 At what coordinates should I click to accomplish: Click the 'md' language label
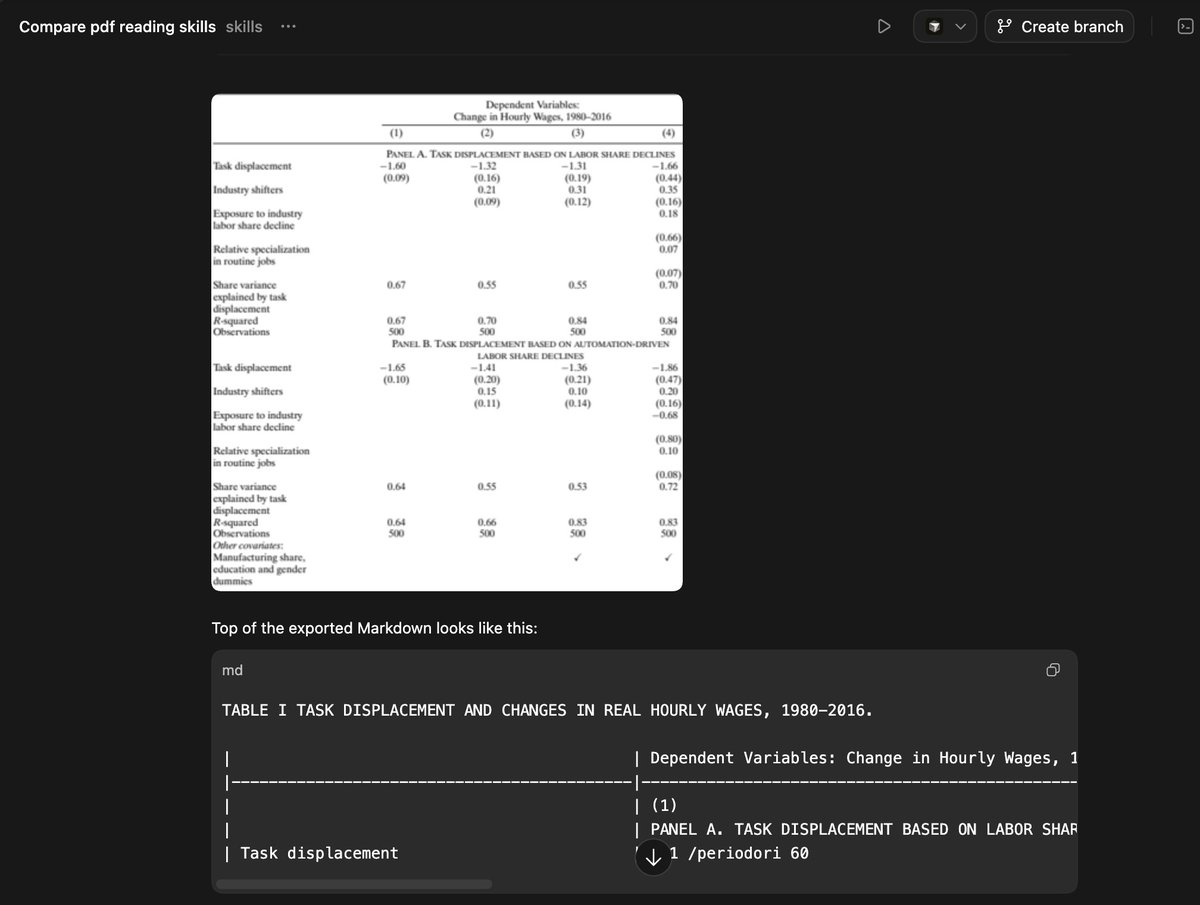click(x=232, y=670)
